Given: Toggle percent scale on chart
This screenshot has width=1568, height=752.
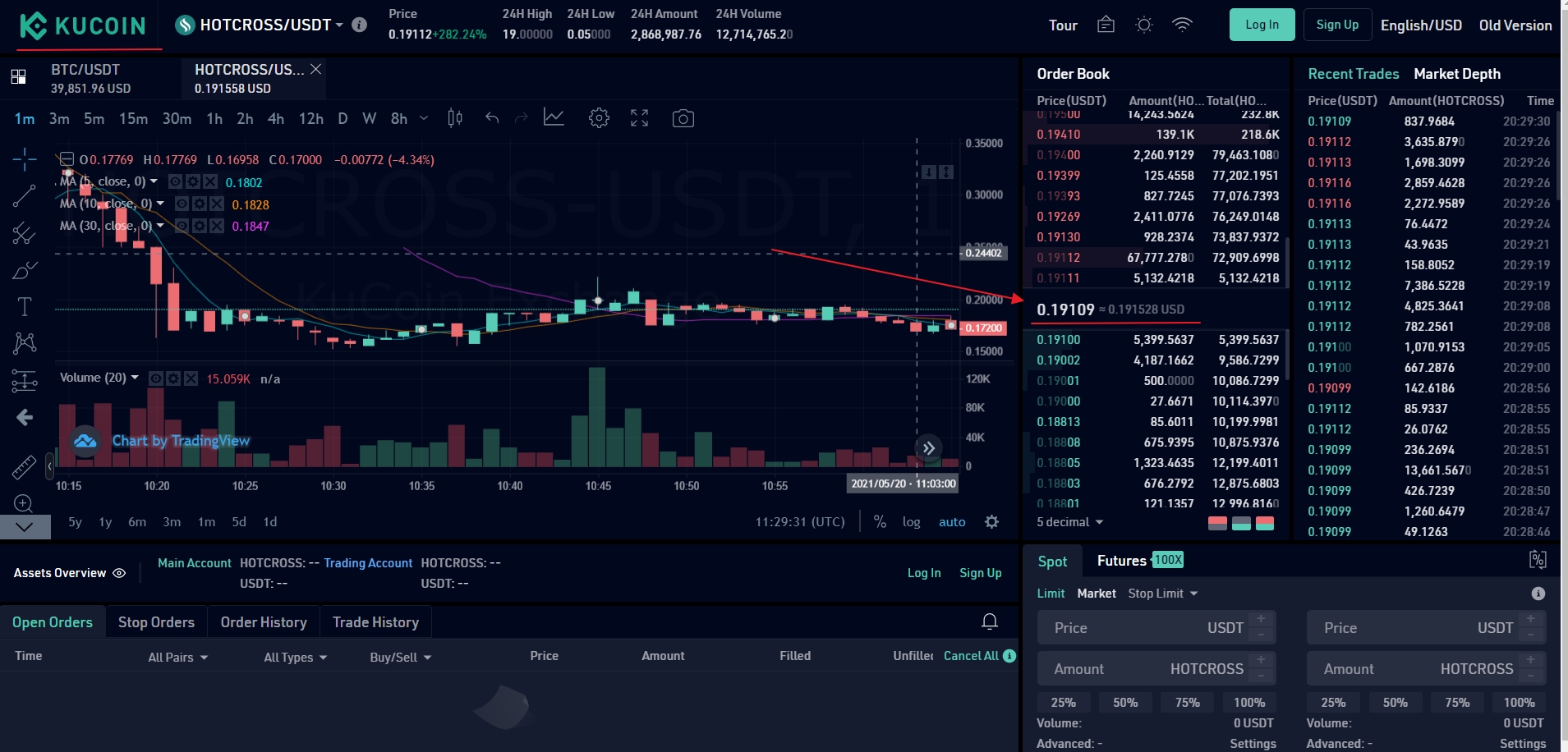Looking at the screenshot, I should point(880,522).
